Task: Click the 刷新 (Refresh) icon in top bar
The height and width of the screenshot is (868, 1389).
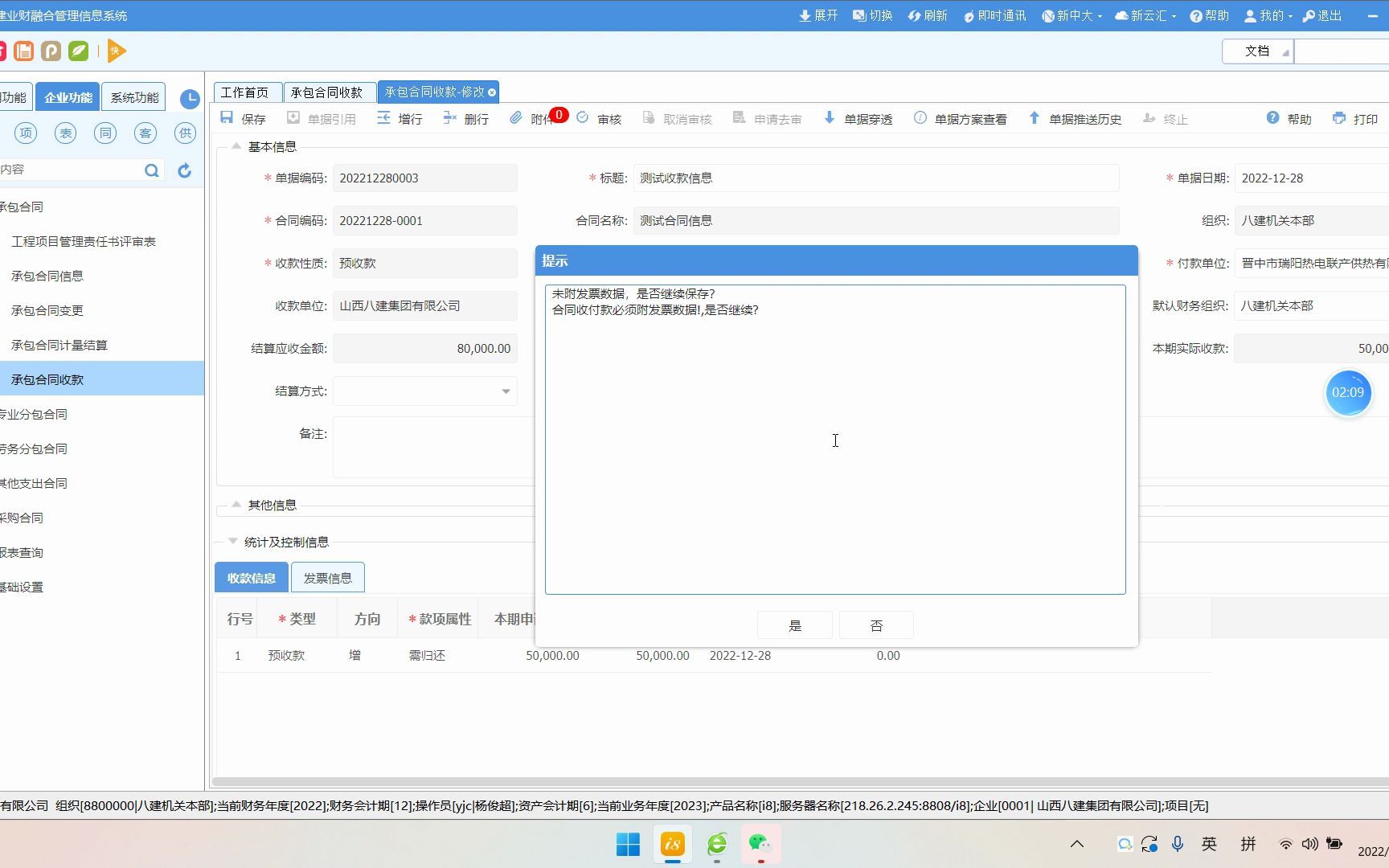Action: [914, 15]
